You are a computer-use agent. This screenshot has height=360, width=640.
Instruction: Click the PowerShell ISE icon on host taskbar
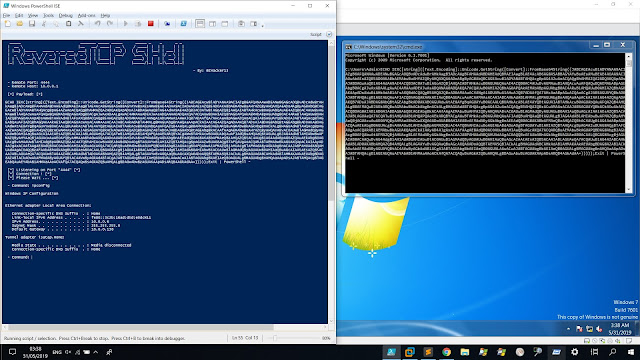click(391, 352)
